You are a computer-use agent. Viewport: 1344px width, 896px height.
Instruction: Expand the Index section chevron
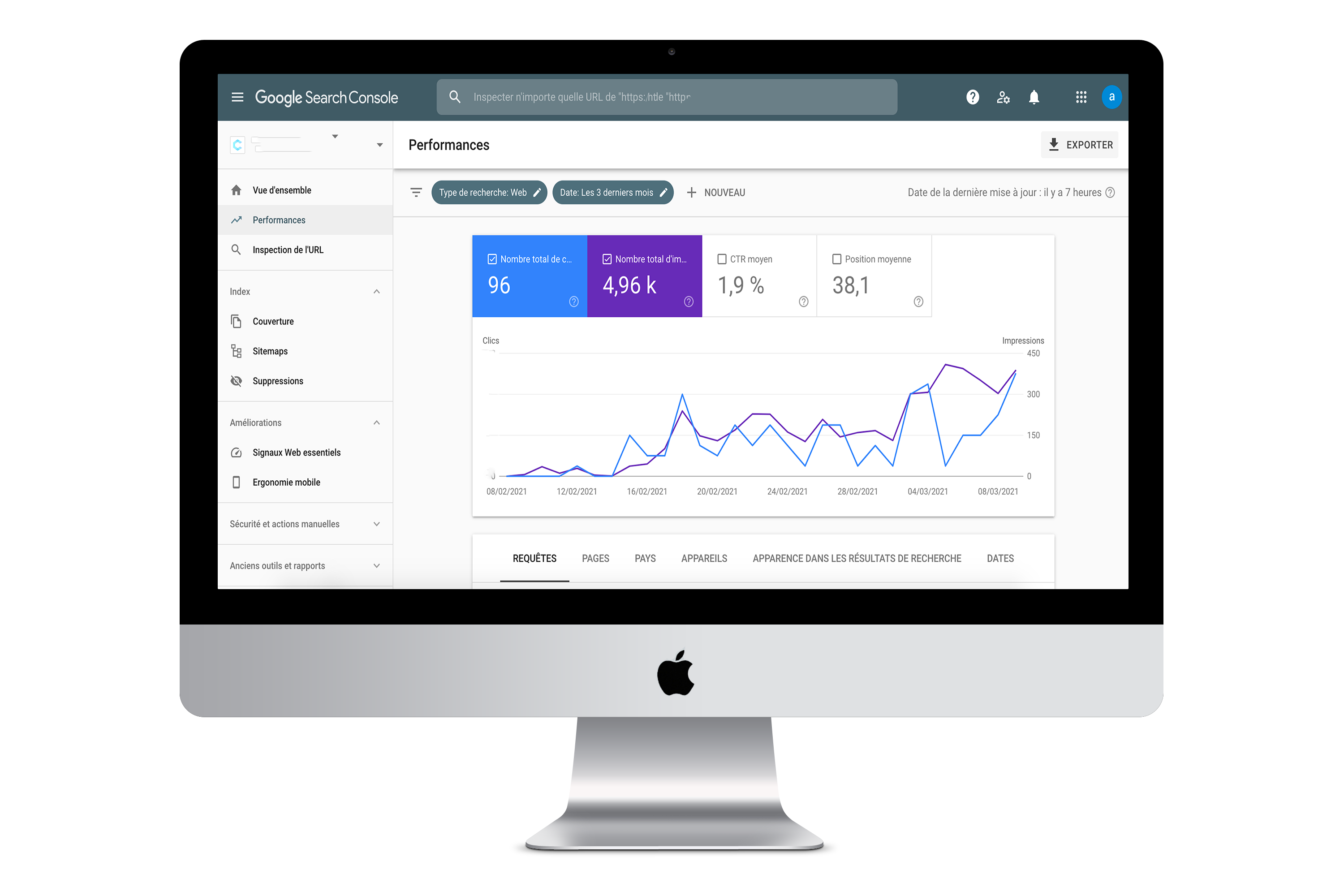coord(377,292)
